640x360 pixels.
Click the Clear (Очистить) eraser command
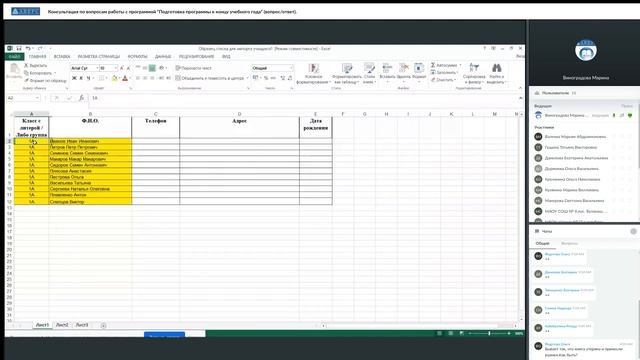point(443,80)
